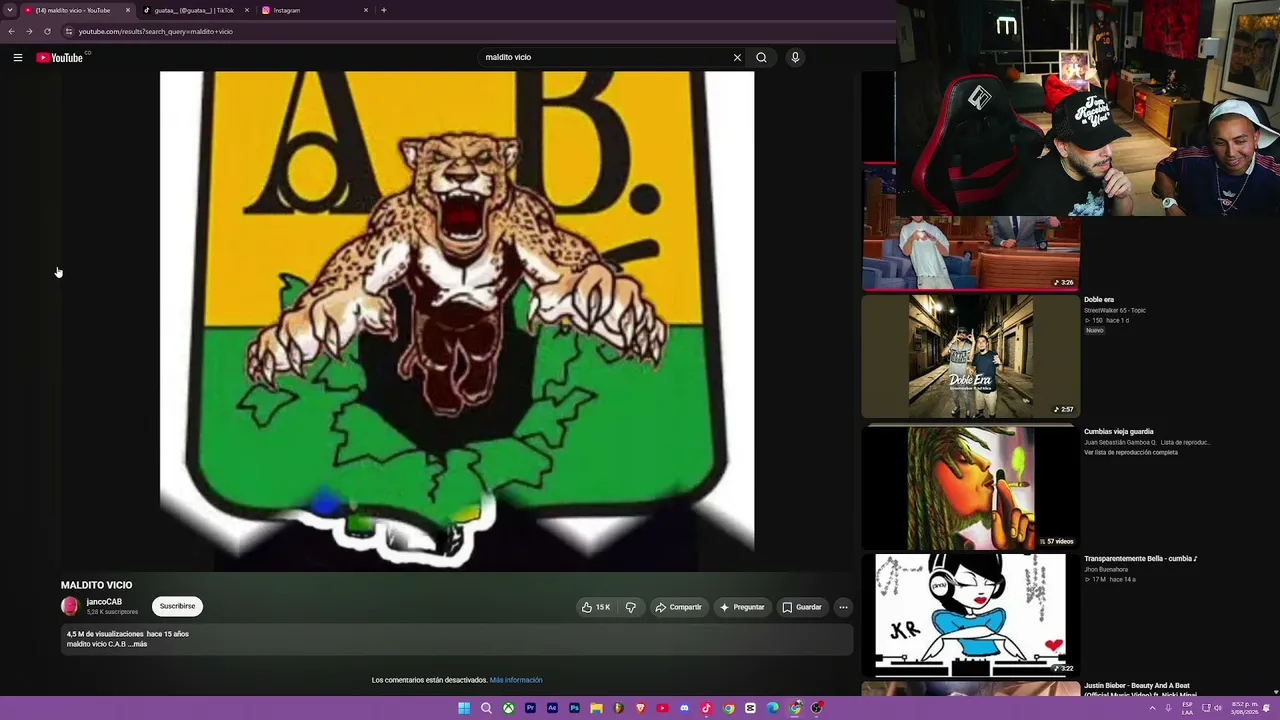Start voice search with microphone icon
The image size is (1280, 720).
(x=795, y=58)
